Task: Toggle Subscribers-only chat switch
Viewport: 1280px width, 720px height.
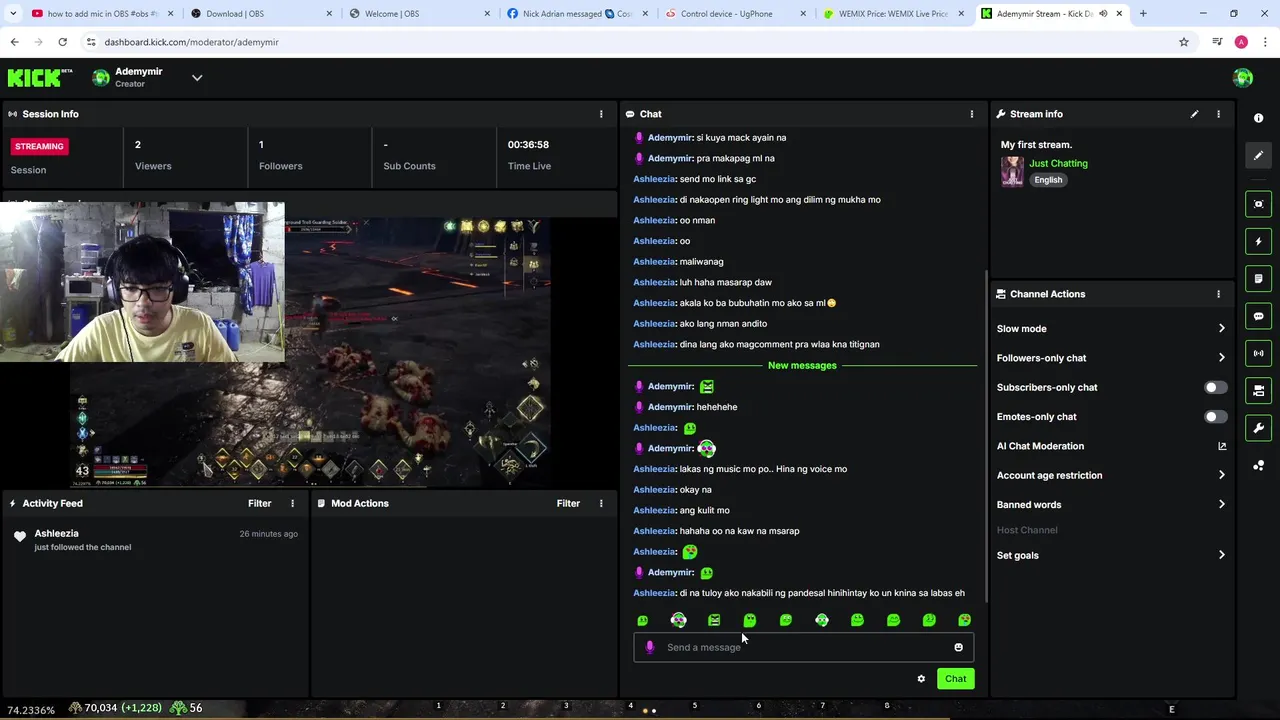Action: tap(1215, 387)
